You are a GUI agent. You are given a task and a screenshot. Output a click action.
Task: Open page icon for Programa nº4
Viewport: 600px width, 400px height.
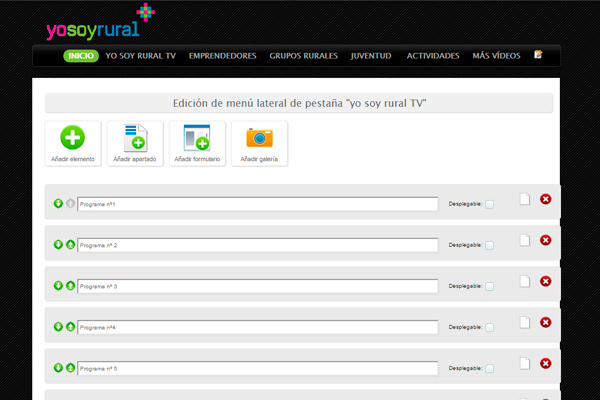(525, 322)
